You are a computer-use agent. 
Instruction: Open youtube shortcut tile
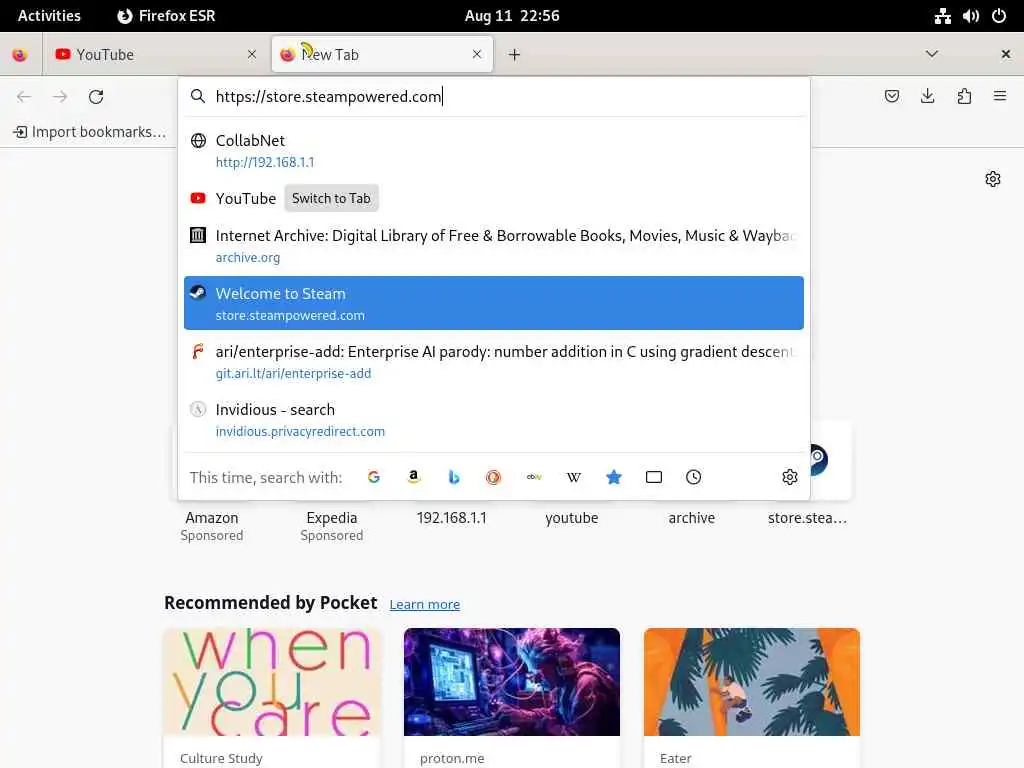coord(571,518)
